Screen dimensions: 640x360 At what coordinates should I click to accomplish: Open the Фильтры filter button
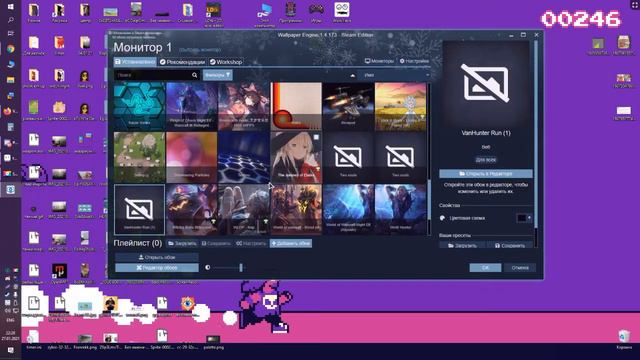218,75
